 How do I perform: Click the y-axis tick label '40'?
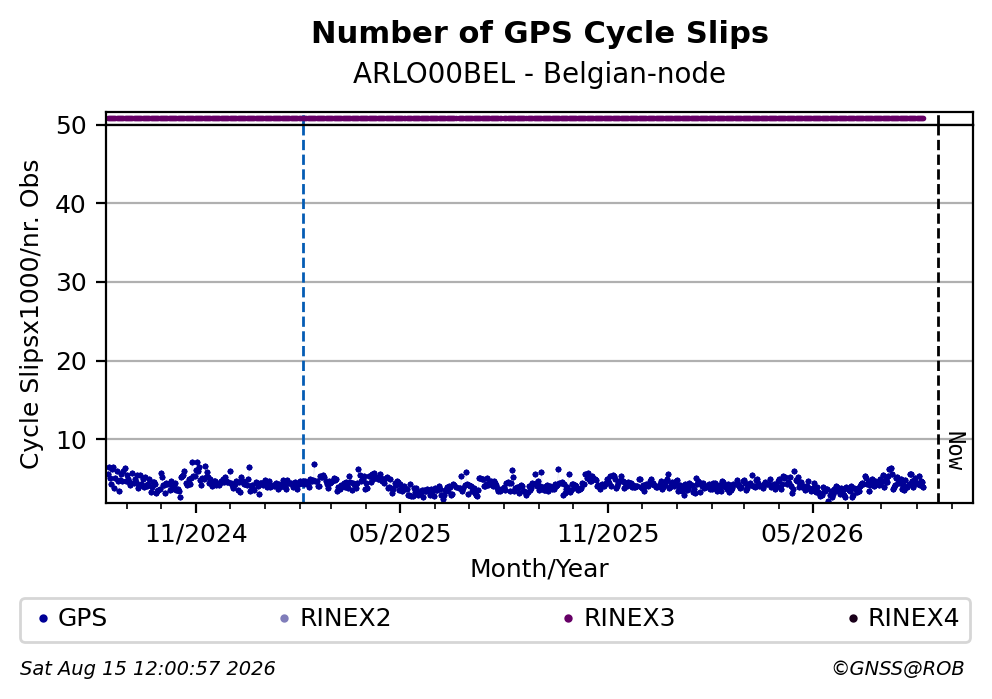coord(71,204)
